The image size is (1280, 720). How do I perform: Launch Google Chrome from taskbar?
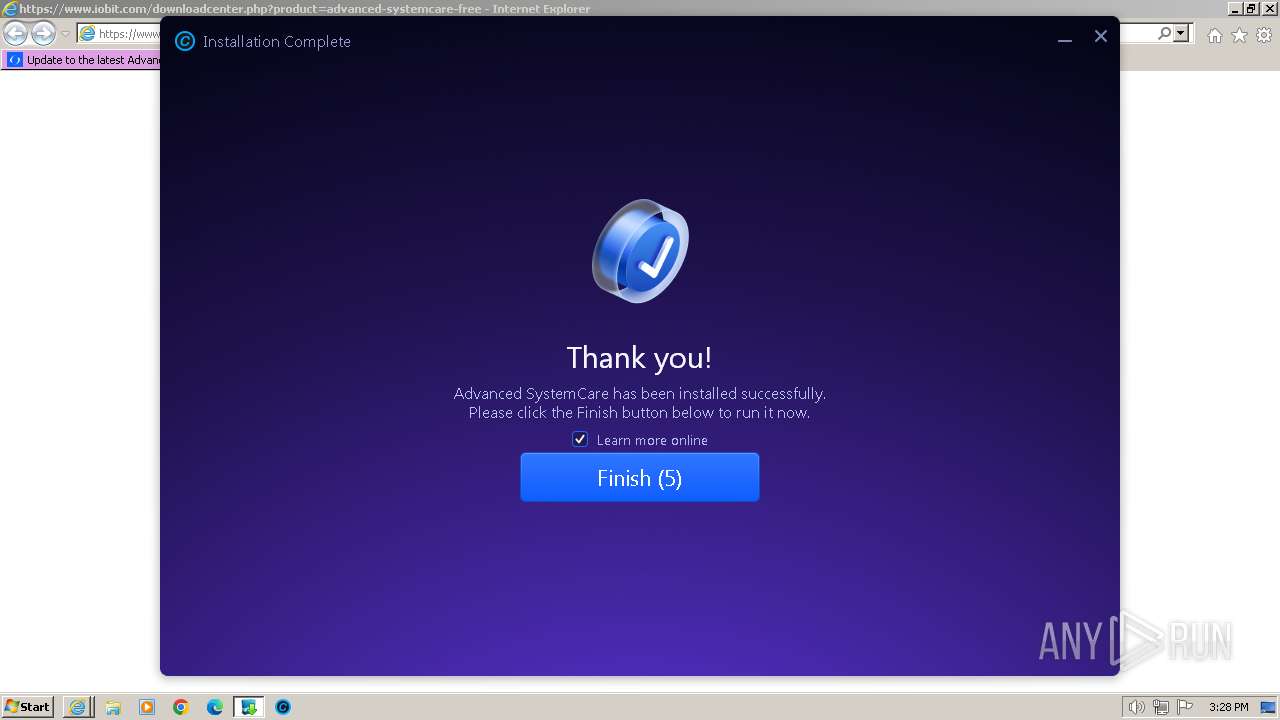(x=181, y=707)
